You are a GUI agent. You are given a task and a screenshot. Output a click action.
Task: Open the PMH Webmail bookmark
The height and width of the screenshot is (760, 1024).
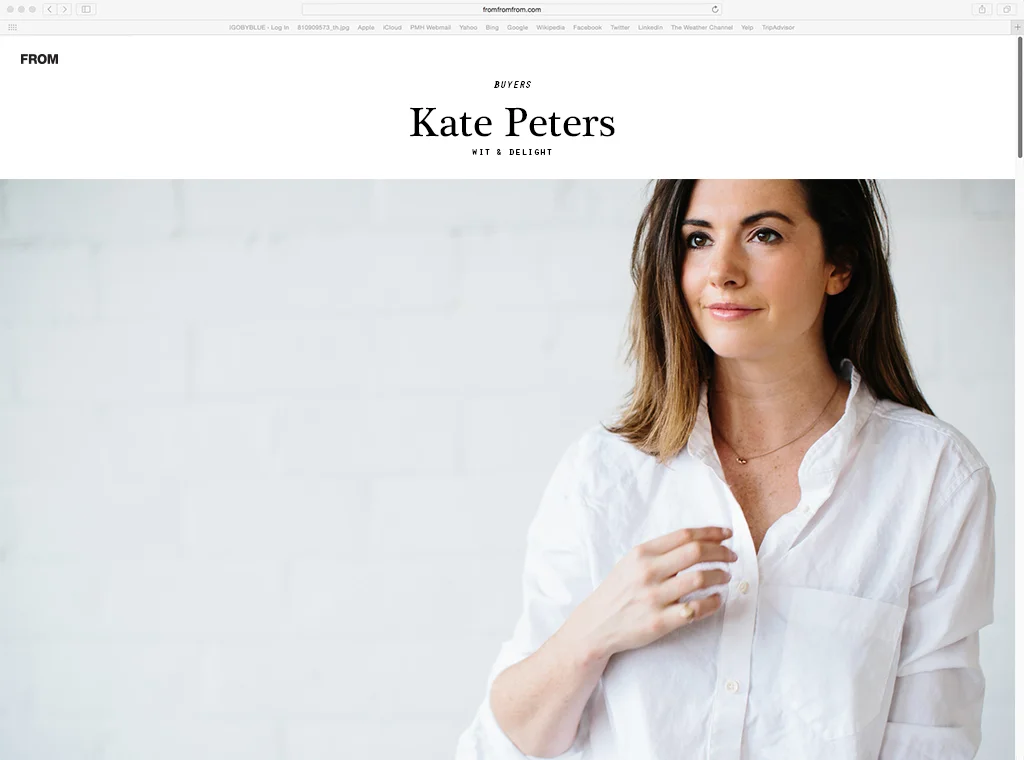coord(430,27)
